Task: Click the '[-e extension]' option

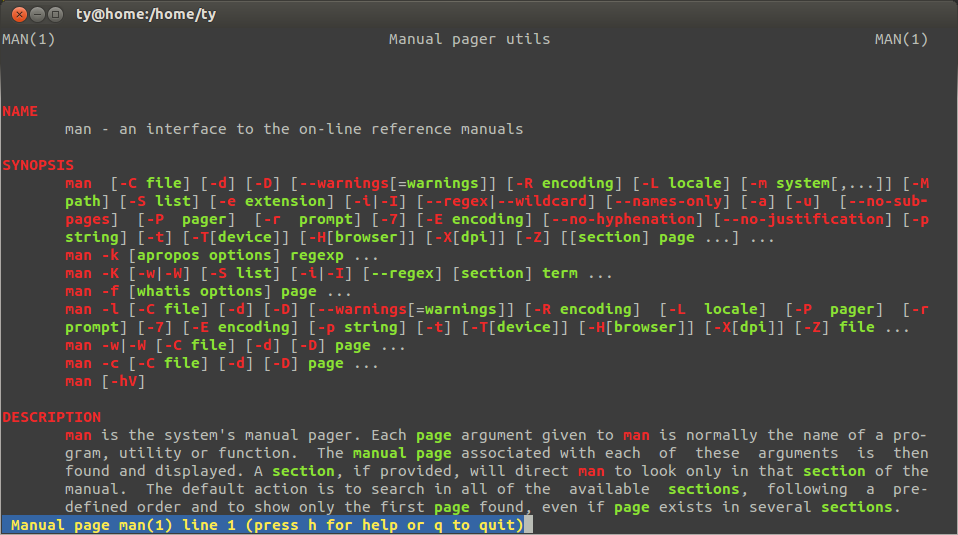Action: pyautogui.click(x=272, y=201)
